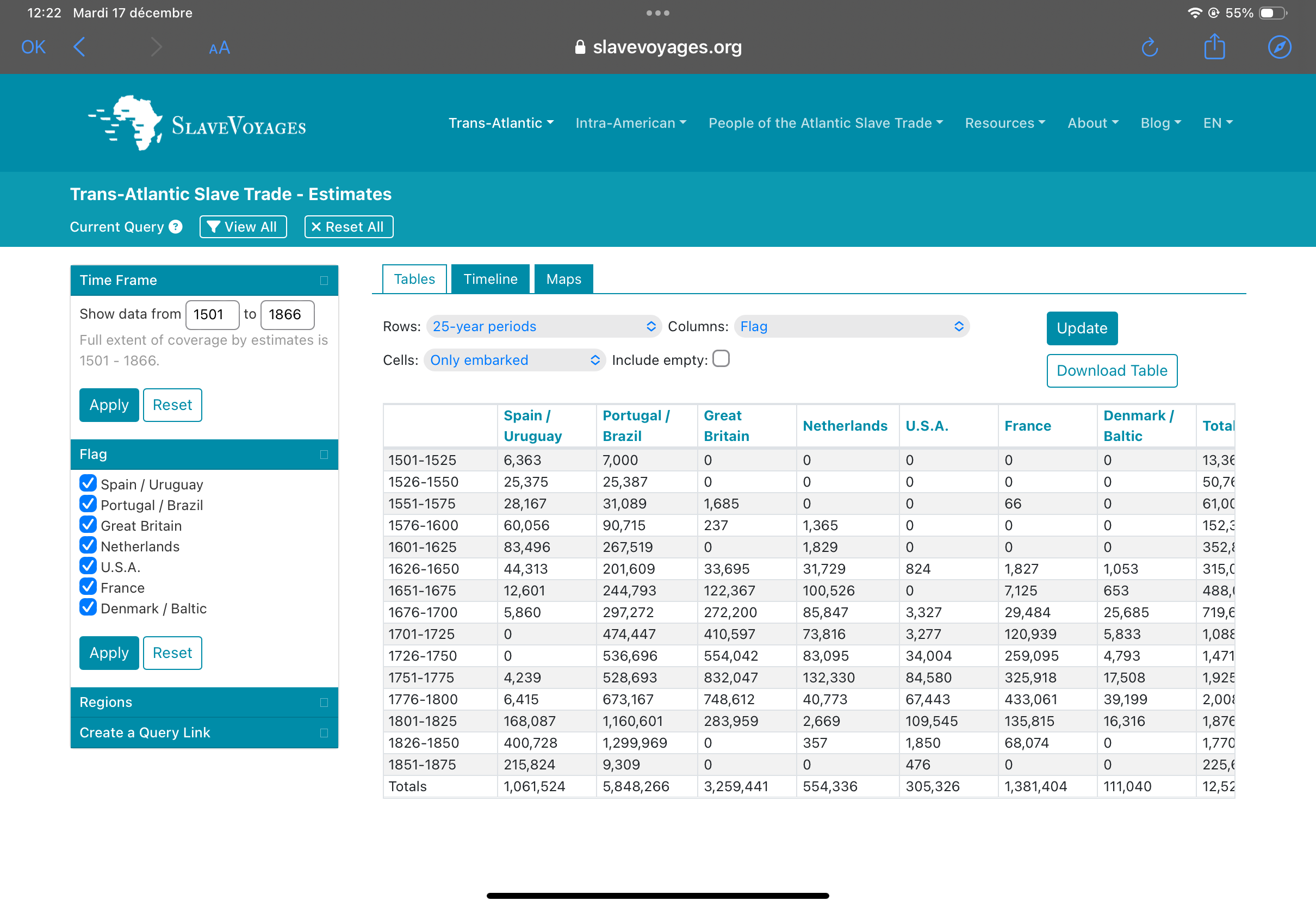The image size is (1316, 907).
Task: Expand Create a Query Link square icon
Action: pos(324,732)
